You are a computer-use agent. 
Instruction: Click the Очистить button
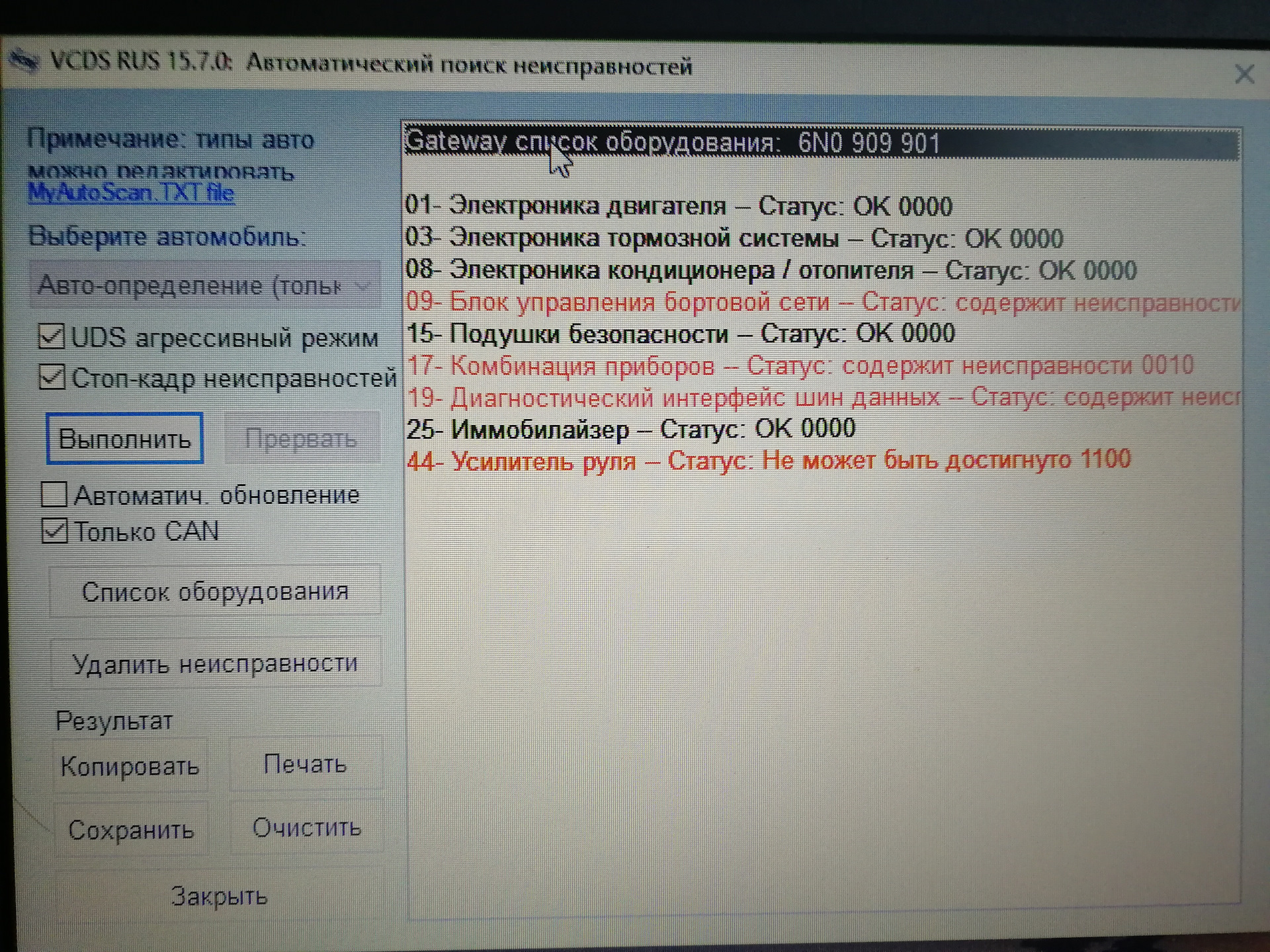pyautogui.click(x=307, y=828)
